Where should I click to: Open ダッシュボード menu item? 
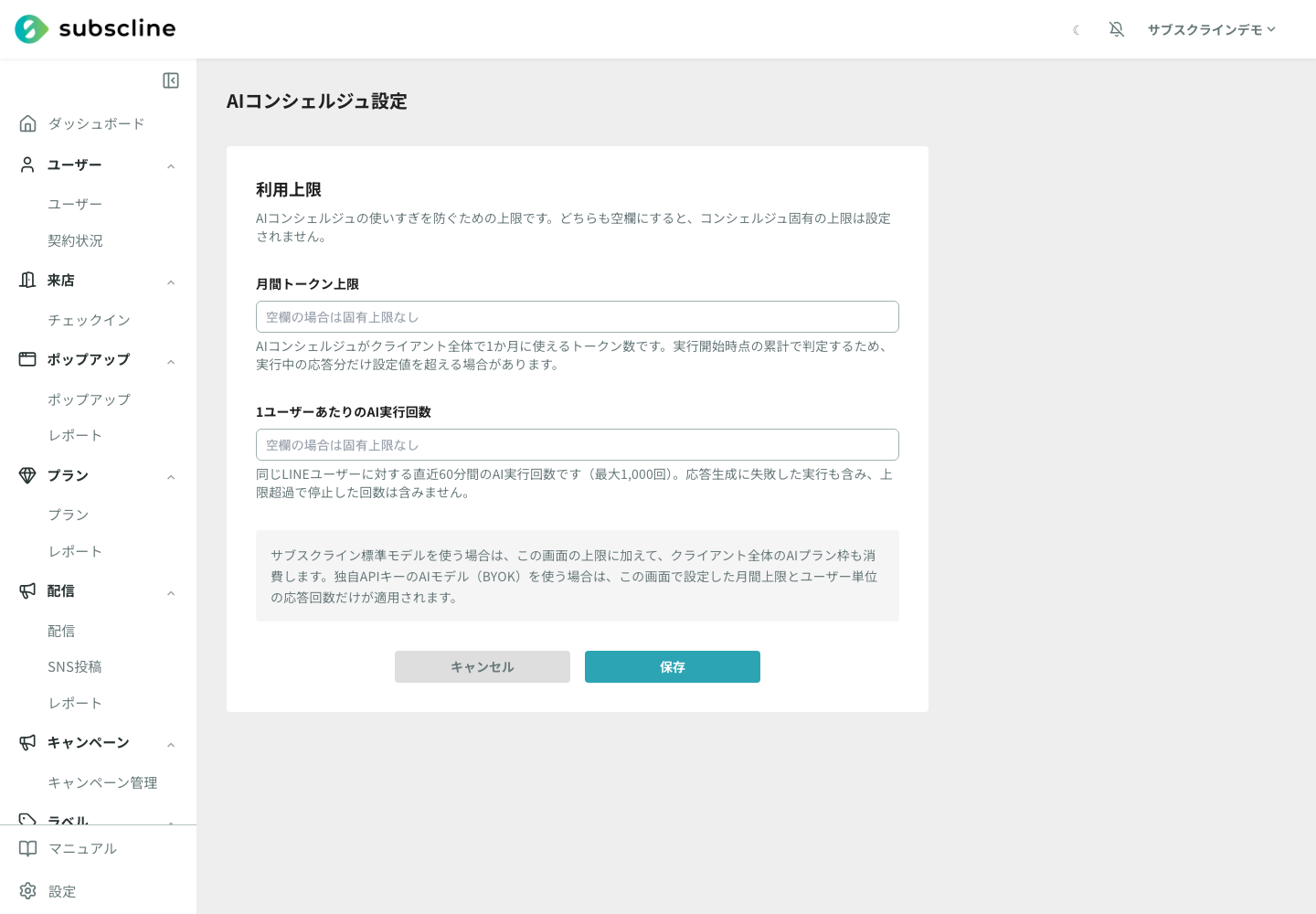point(96,123)
